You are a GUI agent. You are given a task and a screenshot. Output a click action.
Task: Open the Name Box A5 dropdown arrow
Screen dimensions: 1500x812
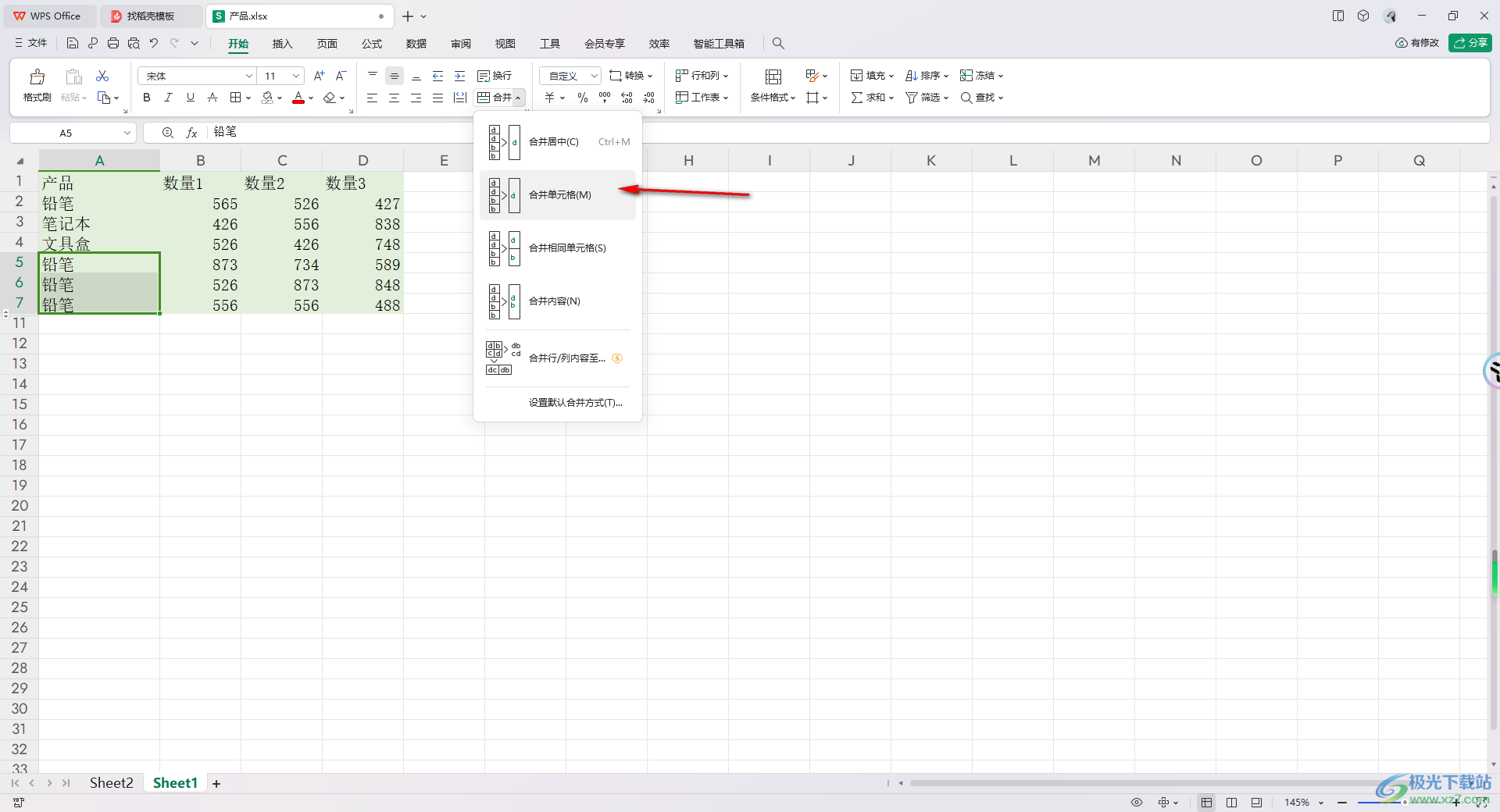[127, 133]
